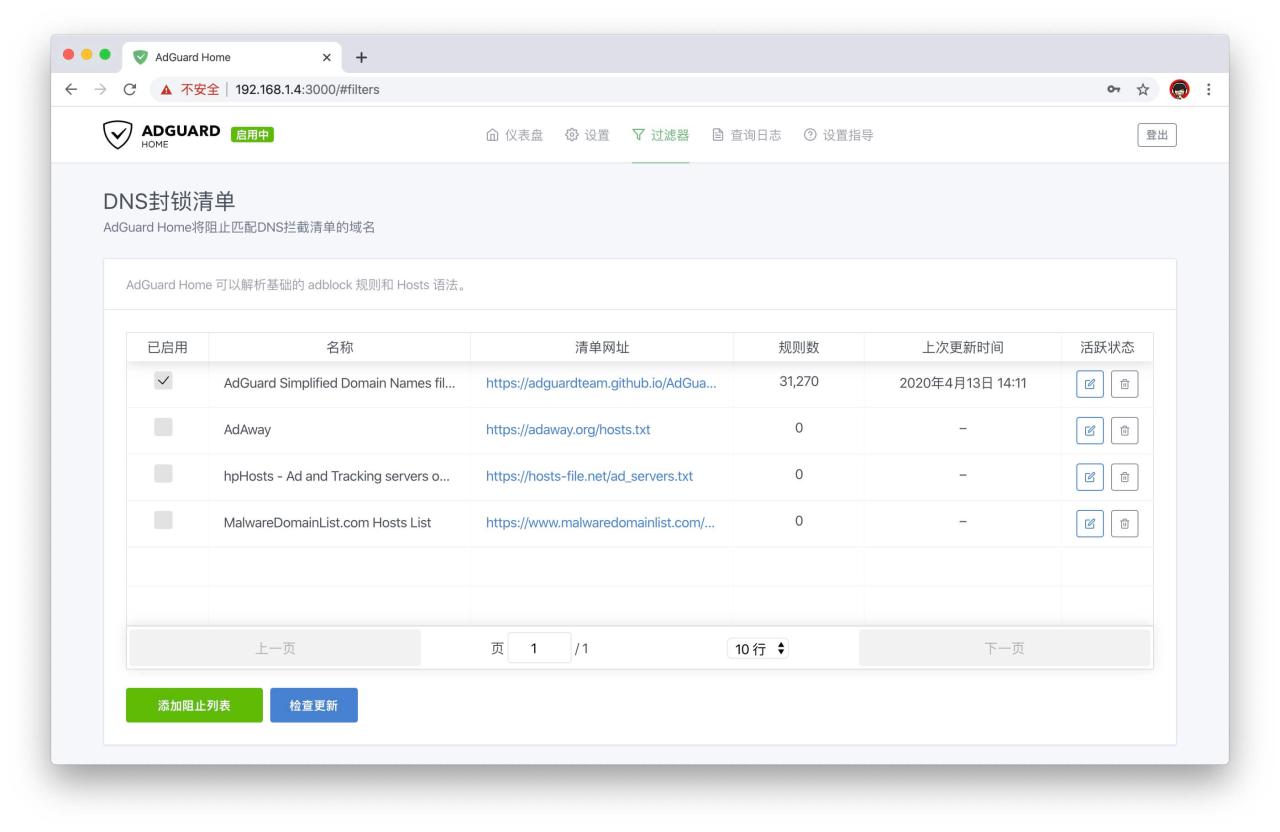Open the Chrome three-dot menu
Image resolution: width=1280 pixels, height=832 pixels.
1209,89
